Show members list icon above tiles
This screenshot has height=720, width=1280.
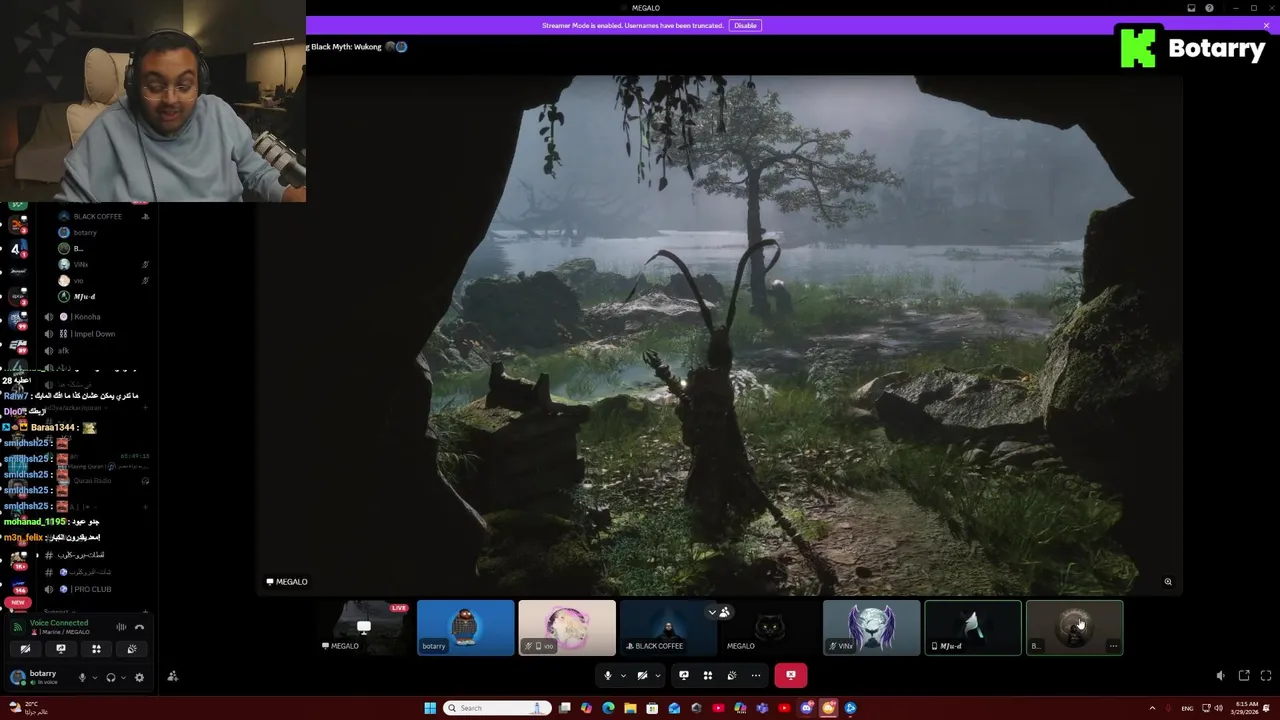coord(724,612)
